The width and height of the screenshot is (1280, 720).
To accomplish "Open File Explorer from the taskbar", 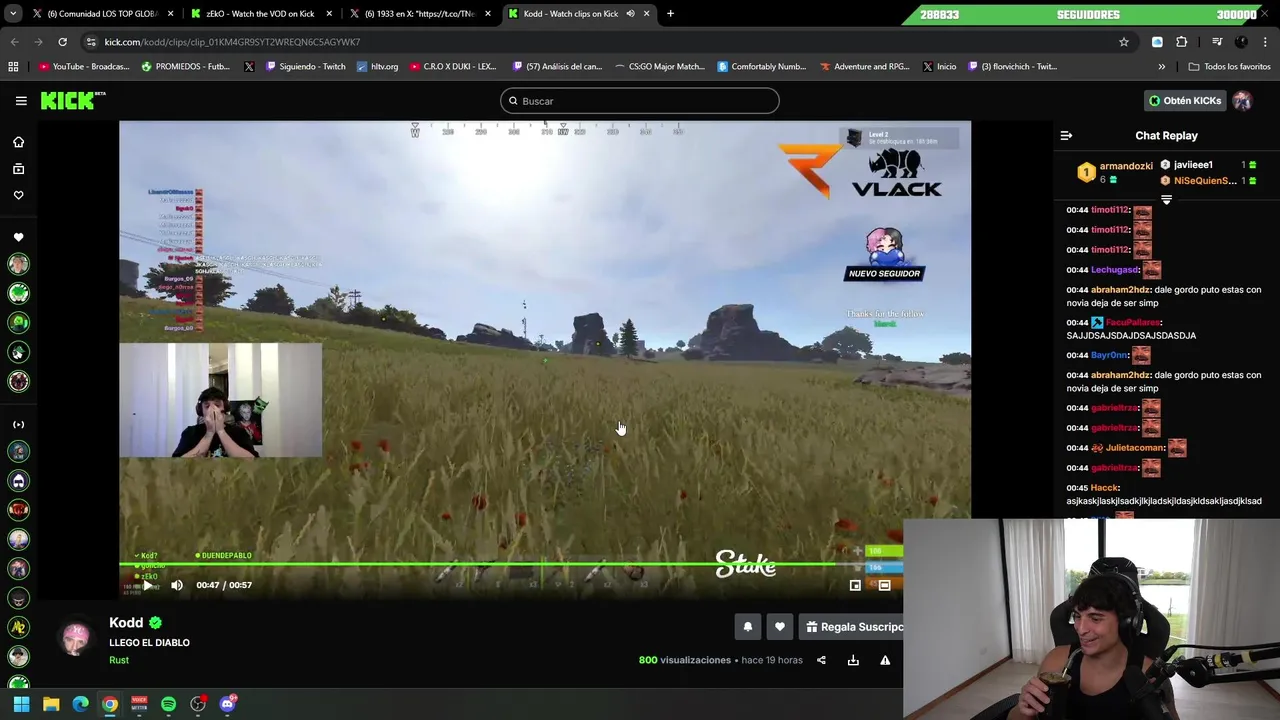I will tap(51, 704).
